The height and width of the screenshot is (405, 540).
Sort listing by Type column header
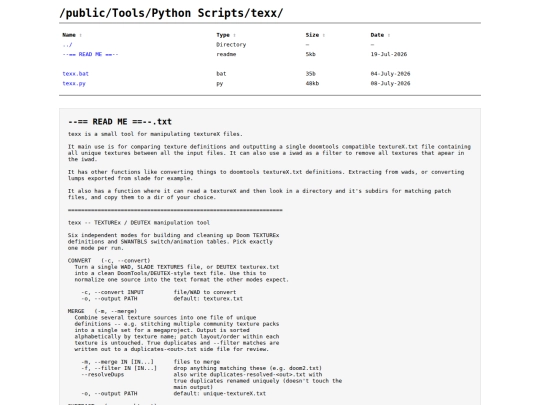pos(223,35)
